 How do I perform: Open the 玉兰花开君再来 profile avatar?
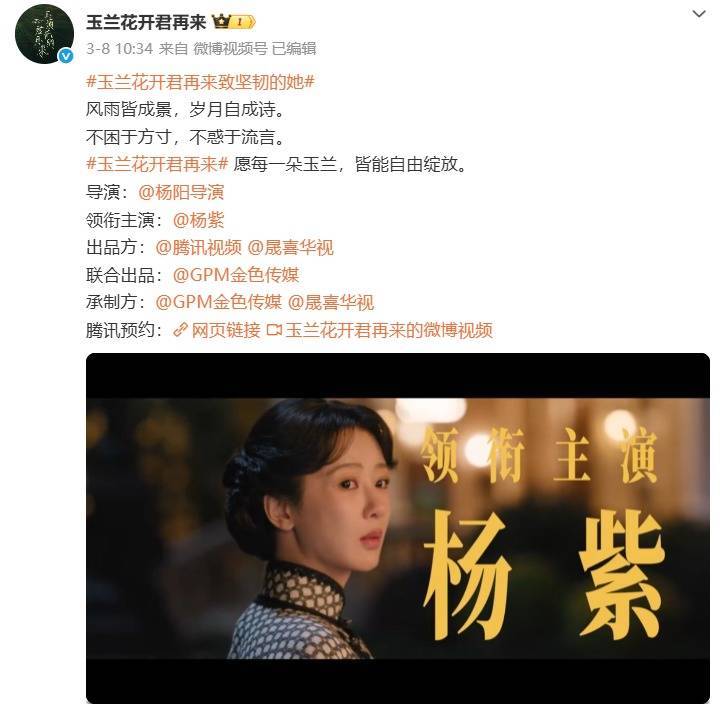click(44, 34)
